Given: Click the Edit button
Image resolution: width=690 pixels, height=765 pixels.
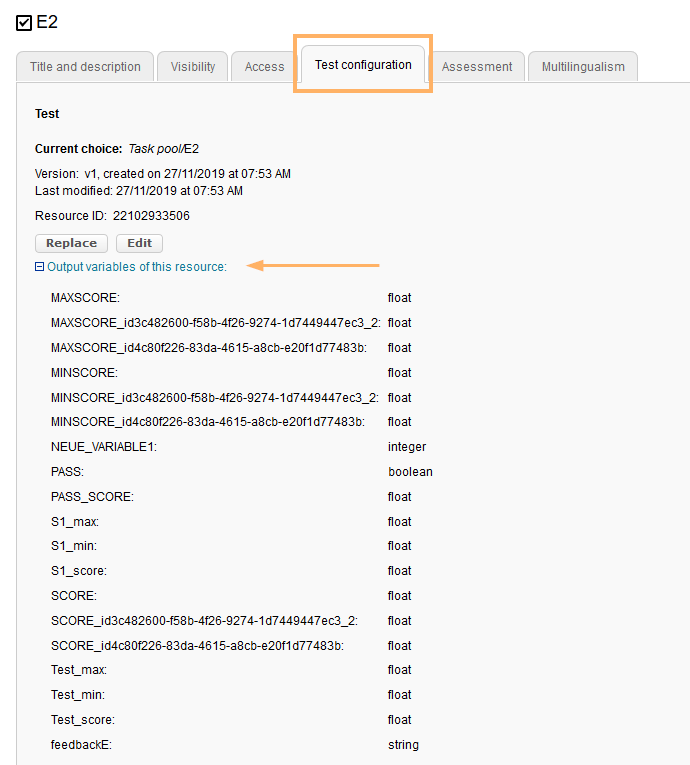Looking at the screenshot, I should click(x=139, y=243).
